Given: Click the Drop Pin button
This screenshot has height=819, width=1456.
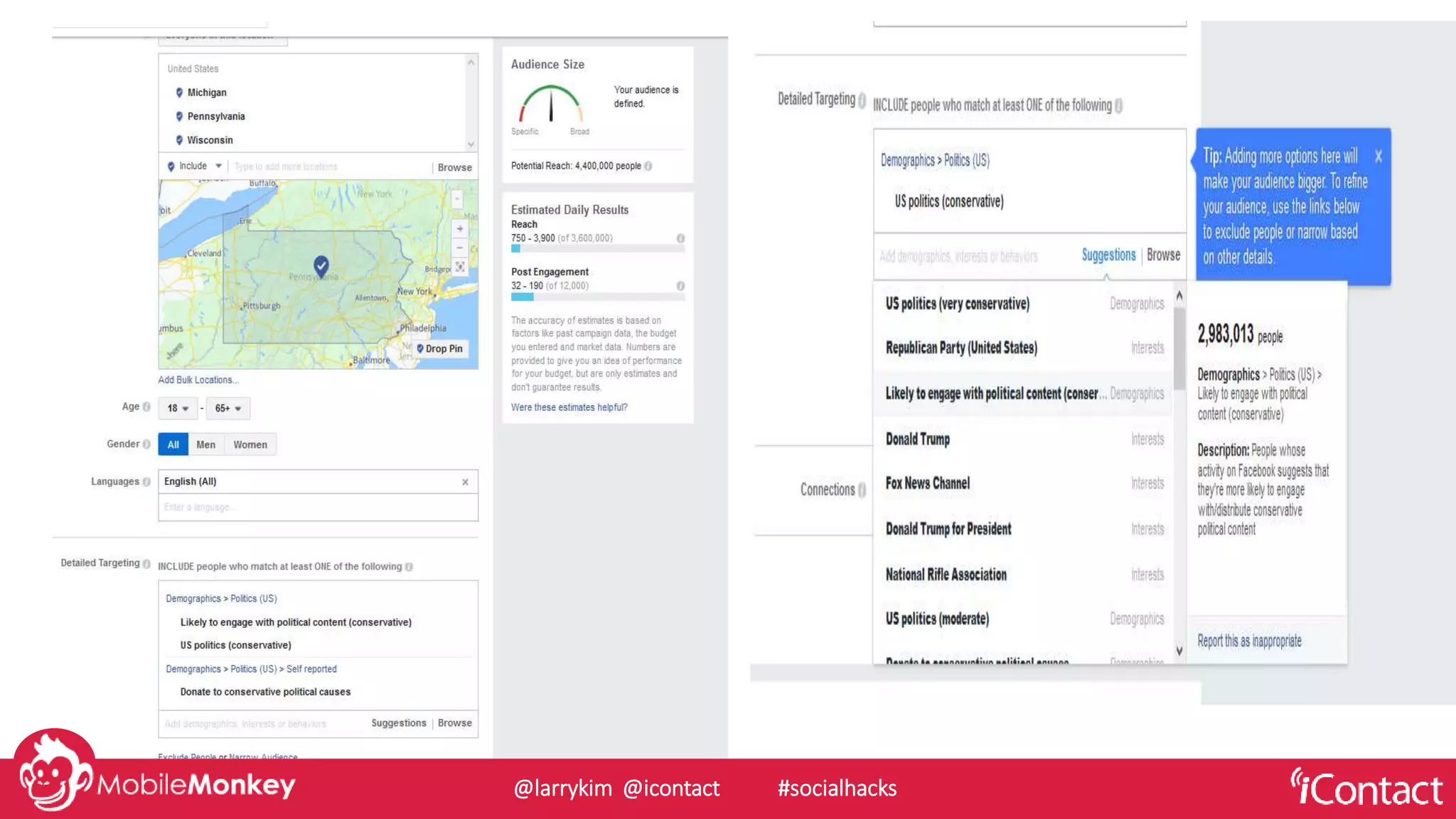Looking at the screenshot, I should pos(439,348).
